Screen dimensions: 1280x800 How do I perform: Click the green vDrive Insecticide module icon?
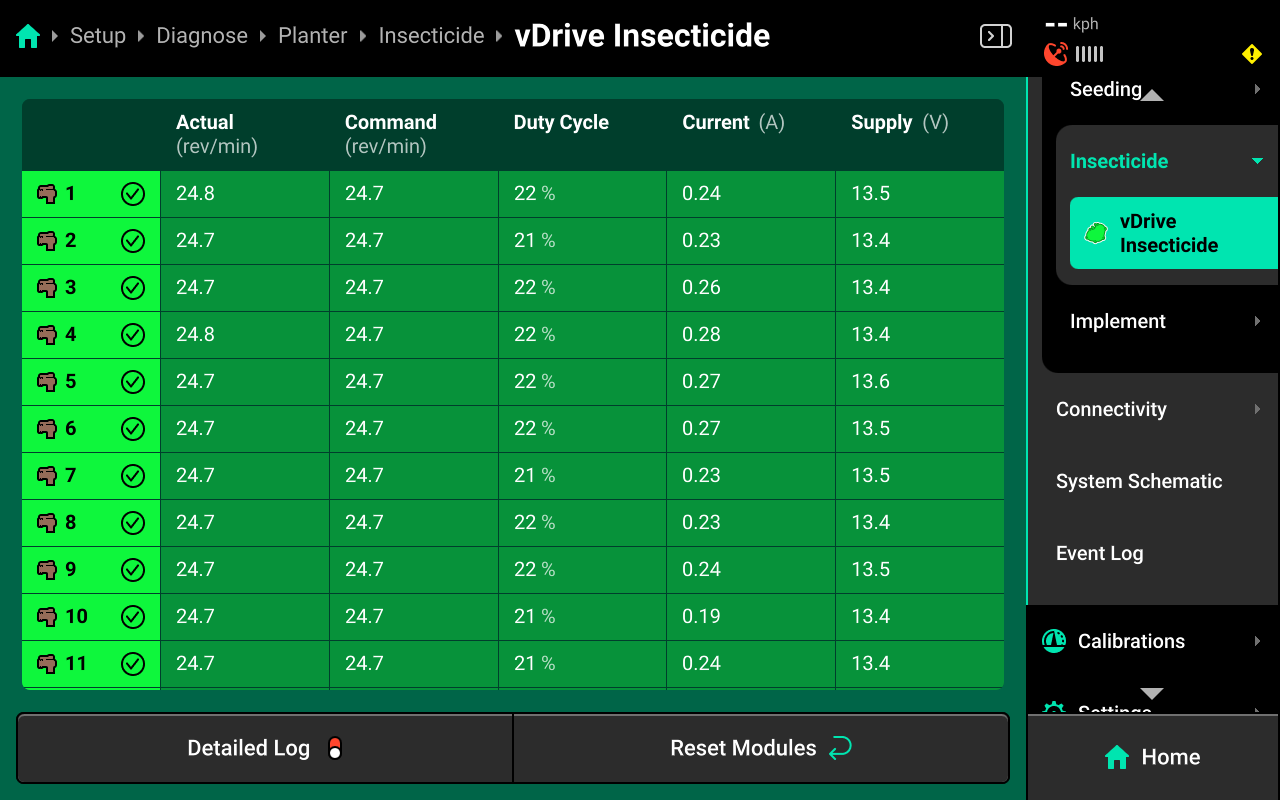[x=1096, y=233]
